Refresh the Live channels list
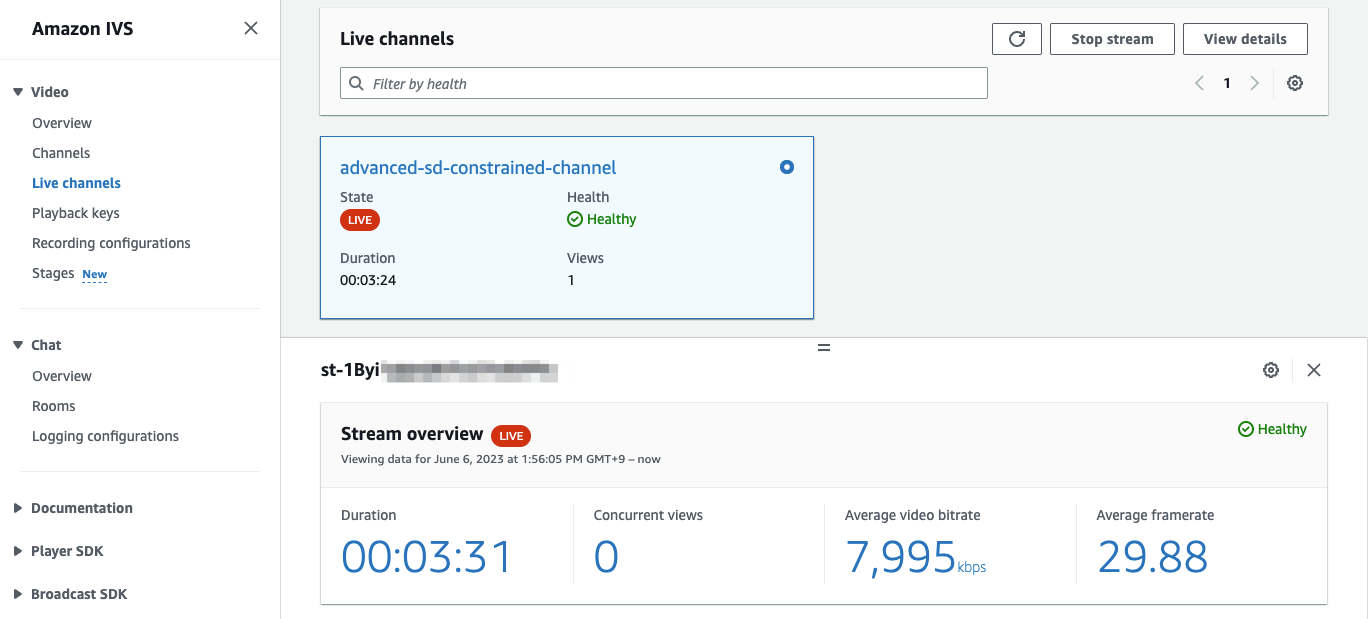This screenshot has width=1368, height=619. coord(1016,39)
